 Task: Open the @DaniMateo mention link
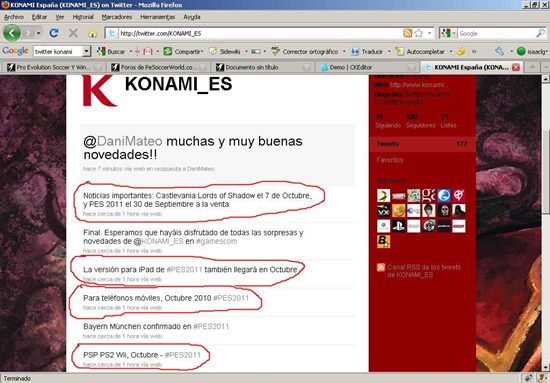(x=123, y=141)
